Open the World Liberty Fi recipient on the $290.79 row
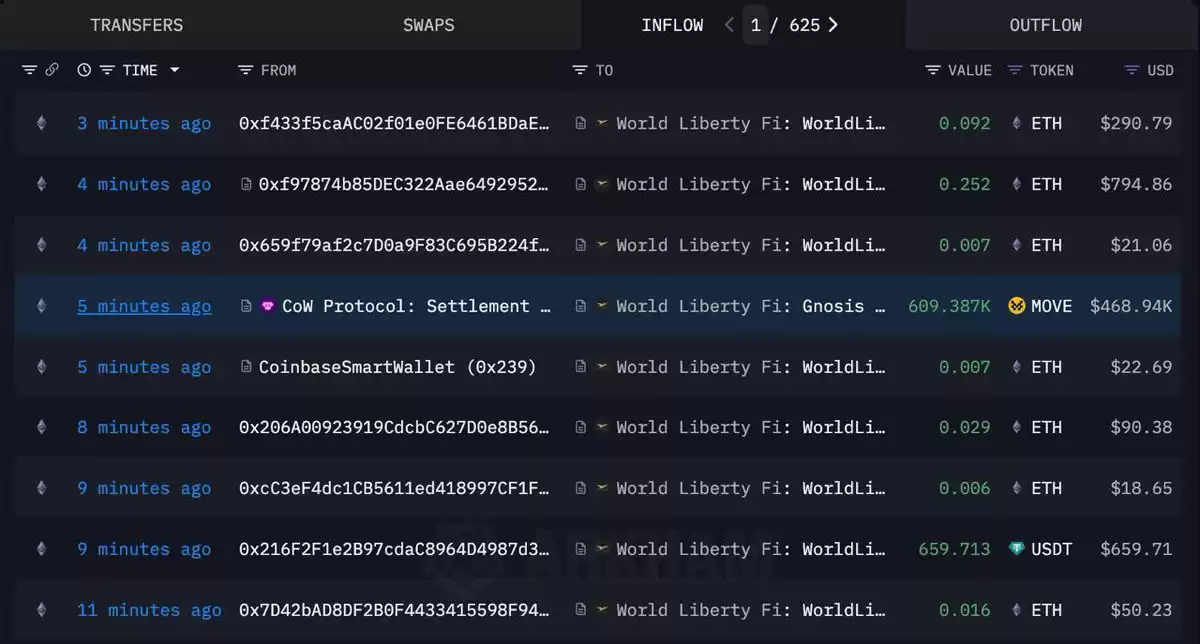1200x644 pixels. coord(751,123)
